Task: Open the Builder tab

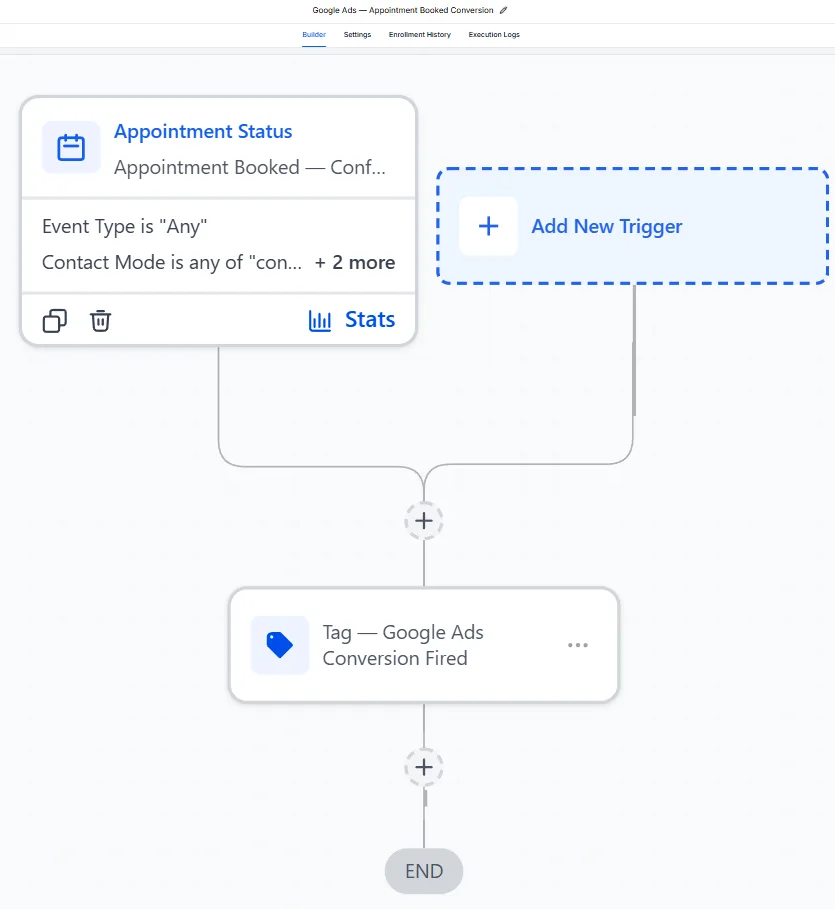Action: pyautogui.click(x=314, y=35)
